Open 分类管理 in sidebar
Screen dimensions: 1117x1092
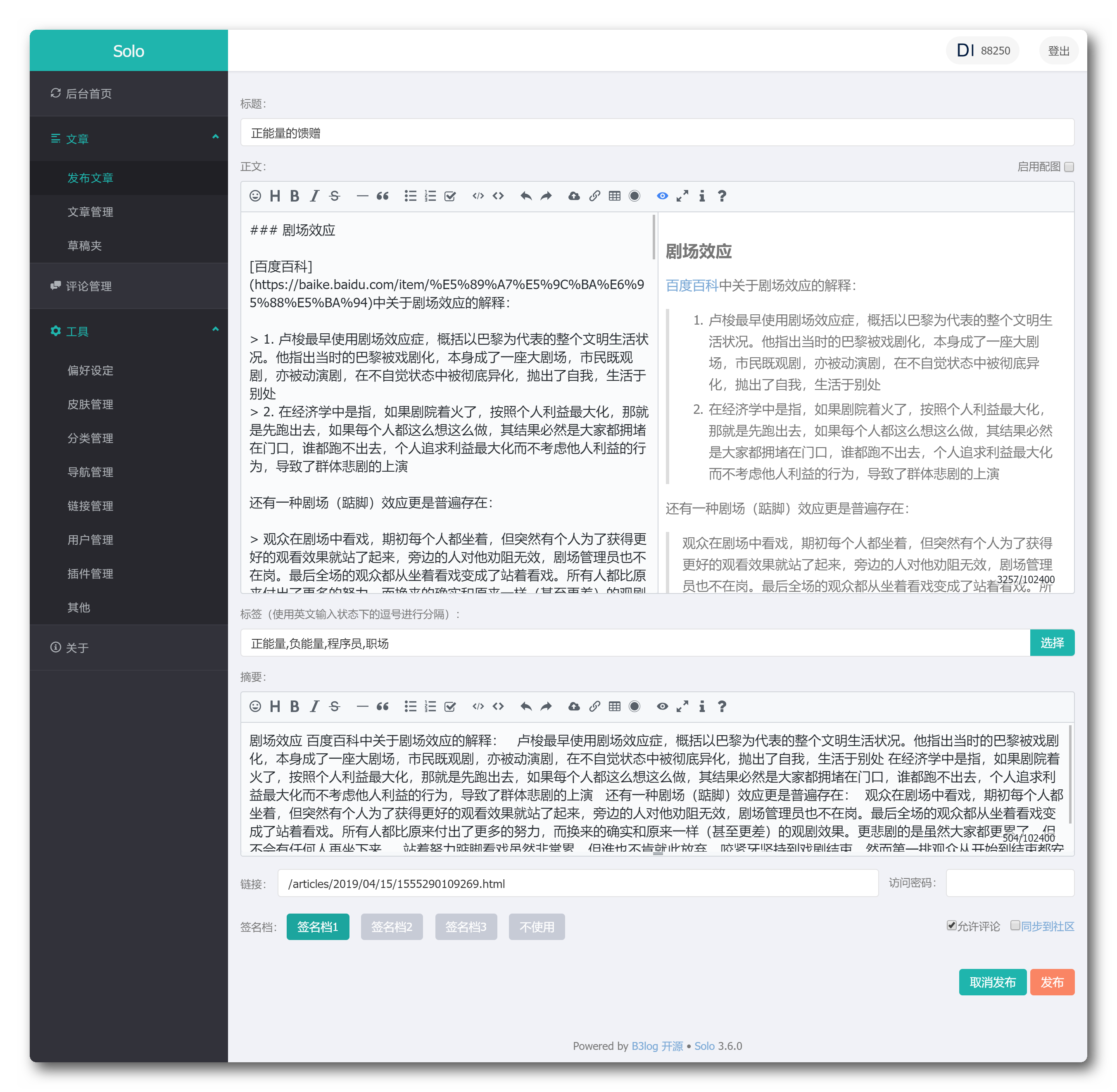pyautogui.click(x=128, y=438)
